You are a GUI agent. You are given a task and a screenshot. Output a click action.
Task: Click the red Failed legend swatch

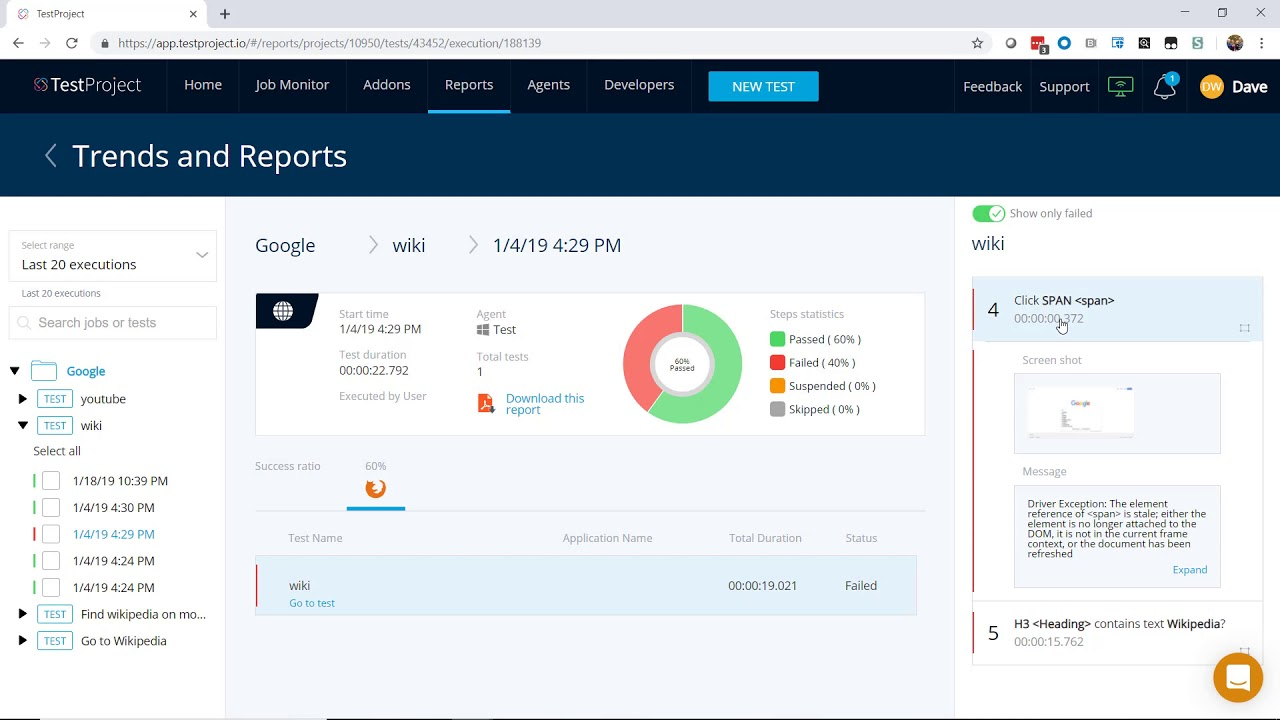click(777, 363)
